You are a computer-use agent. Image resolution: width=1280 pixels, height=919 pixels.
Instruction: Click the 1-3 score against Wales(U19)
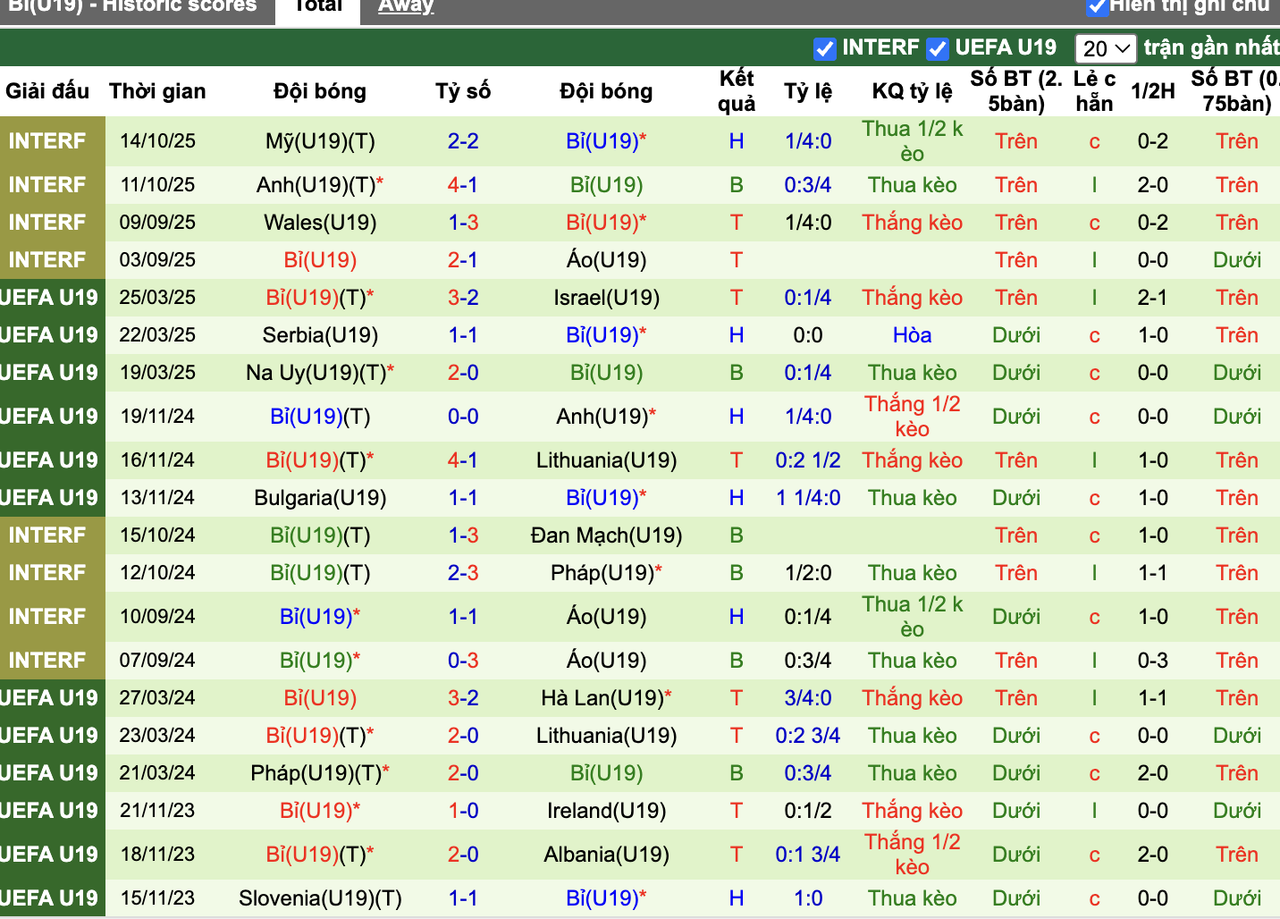point(463,222)
